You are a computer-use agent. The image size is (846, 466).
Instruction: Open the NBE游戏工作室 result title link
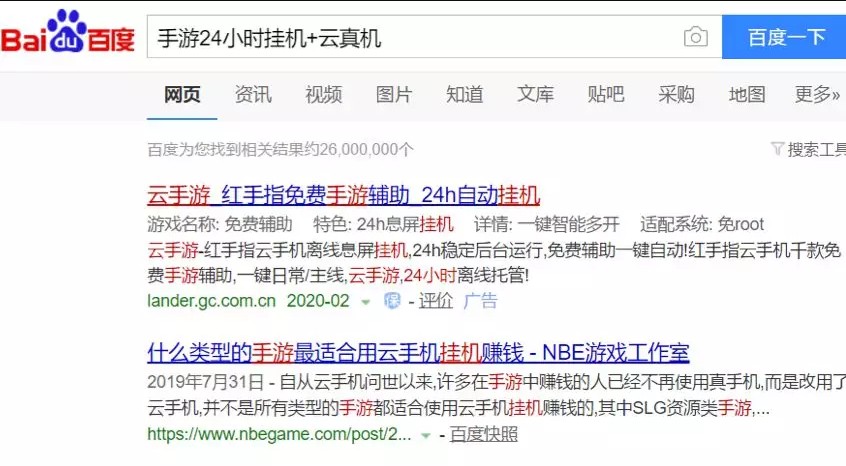click(418, 353)
